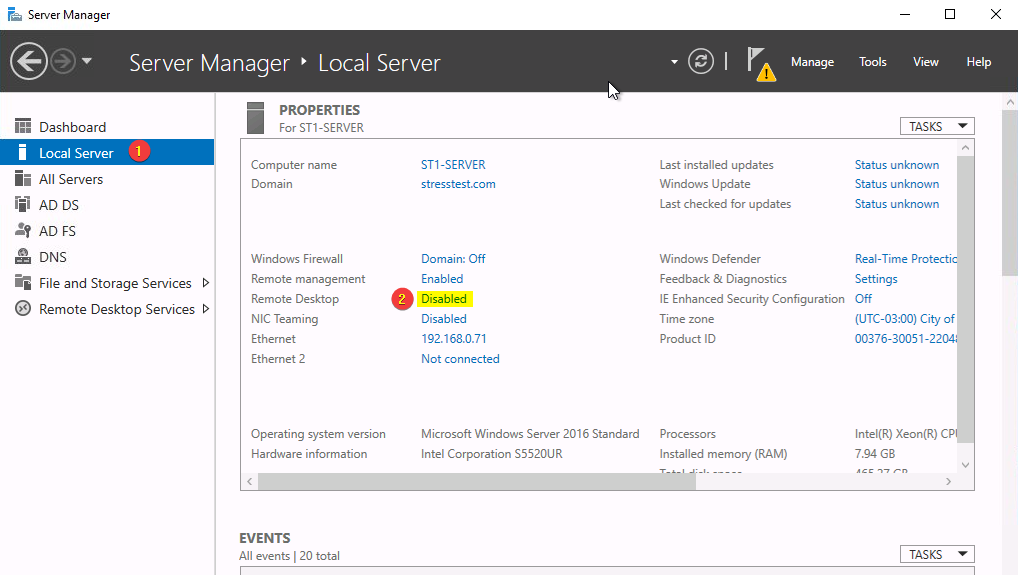This screenshot has height=575, width=1018.
Task: Expand Remote Desktop Services arrow
Action: (x=206, y=308)
